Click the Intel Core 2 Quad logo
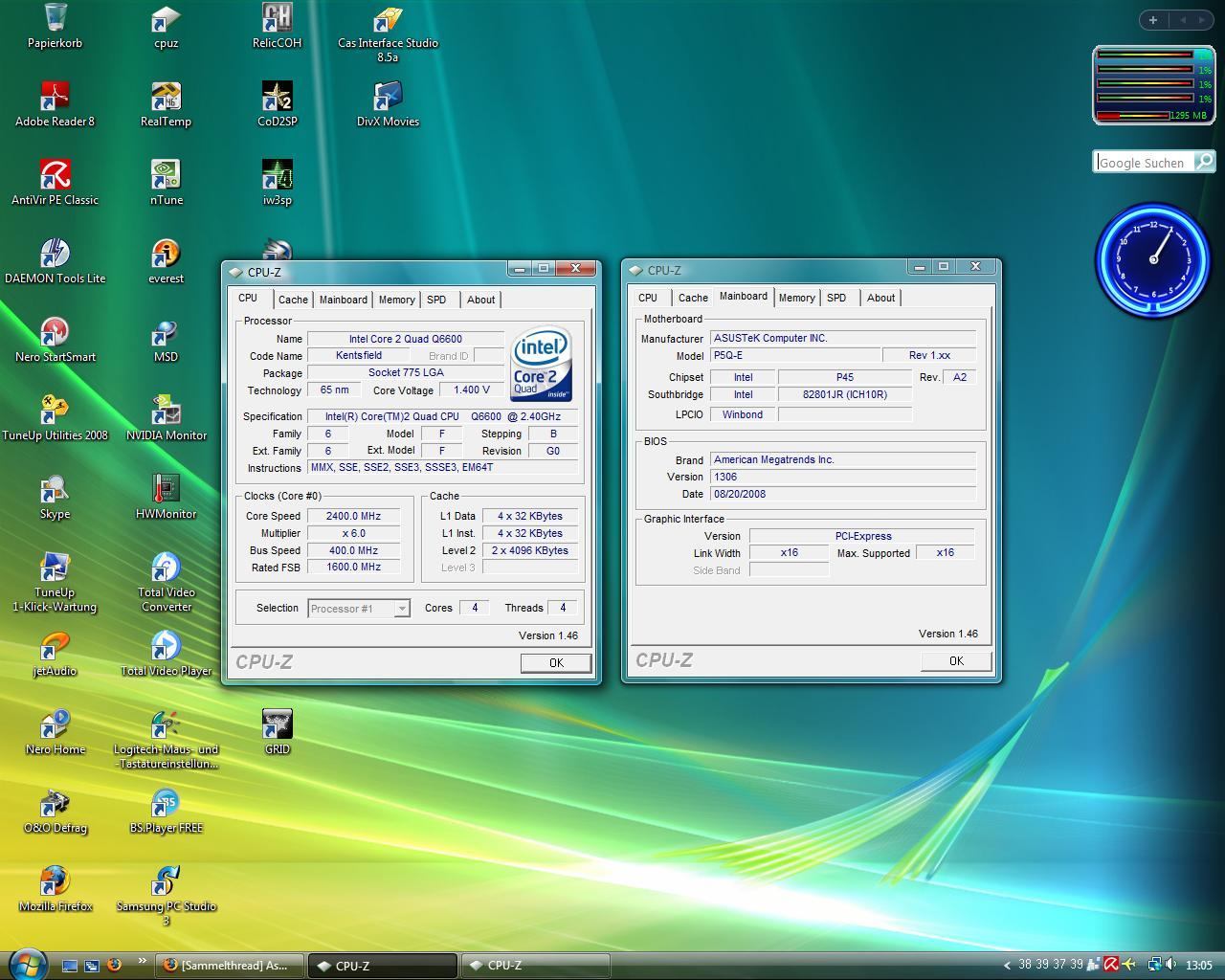The image size is (1225, 980). (542, 365)
